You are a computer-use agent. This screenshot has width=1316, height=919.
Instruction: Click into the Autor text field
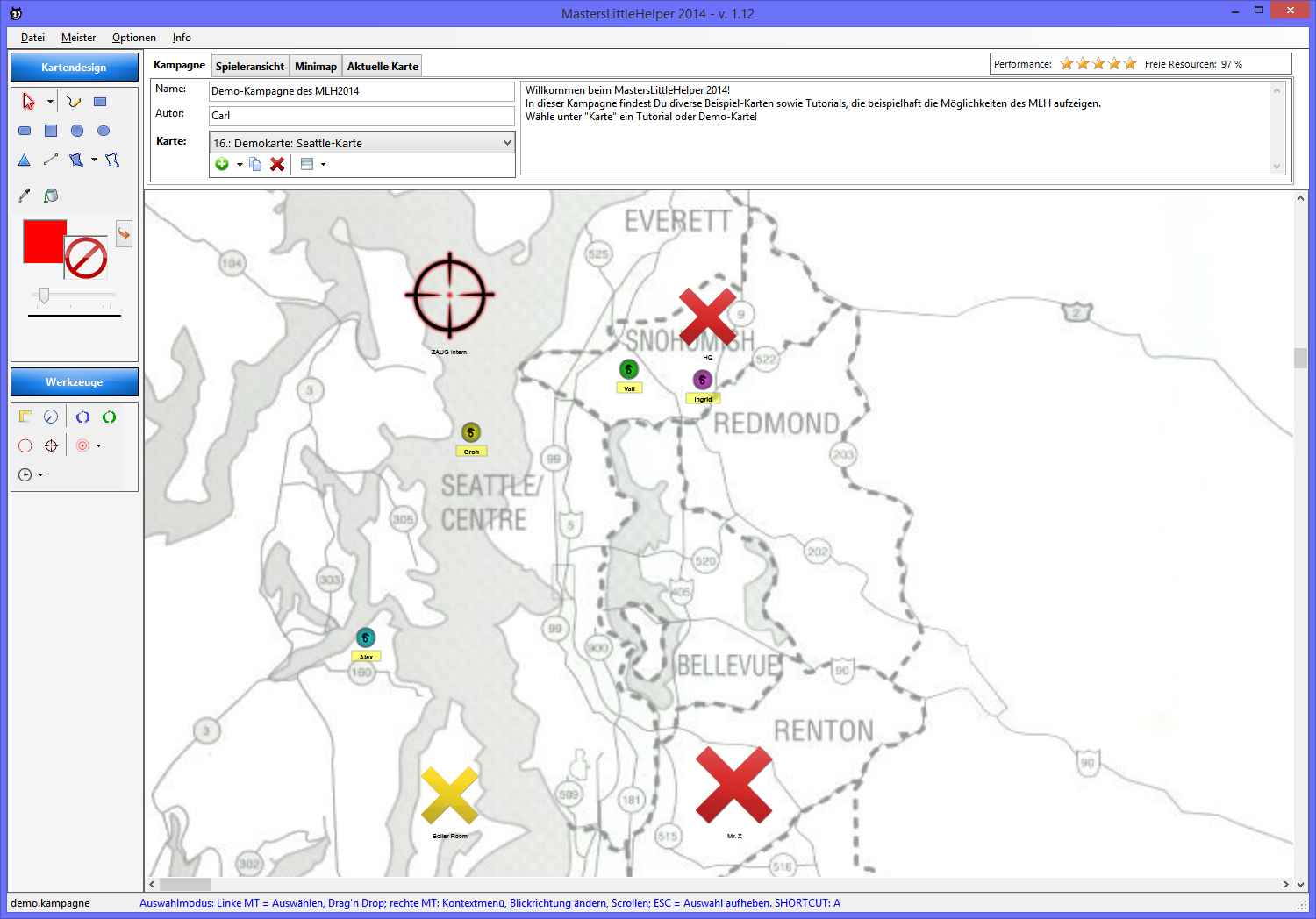[x=361, y=116]
